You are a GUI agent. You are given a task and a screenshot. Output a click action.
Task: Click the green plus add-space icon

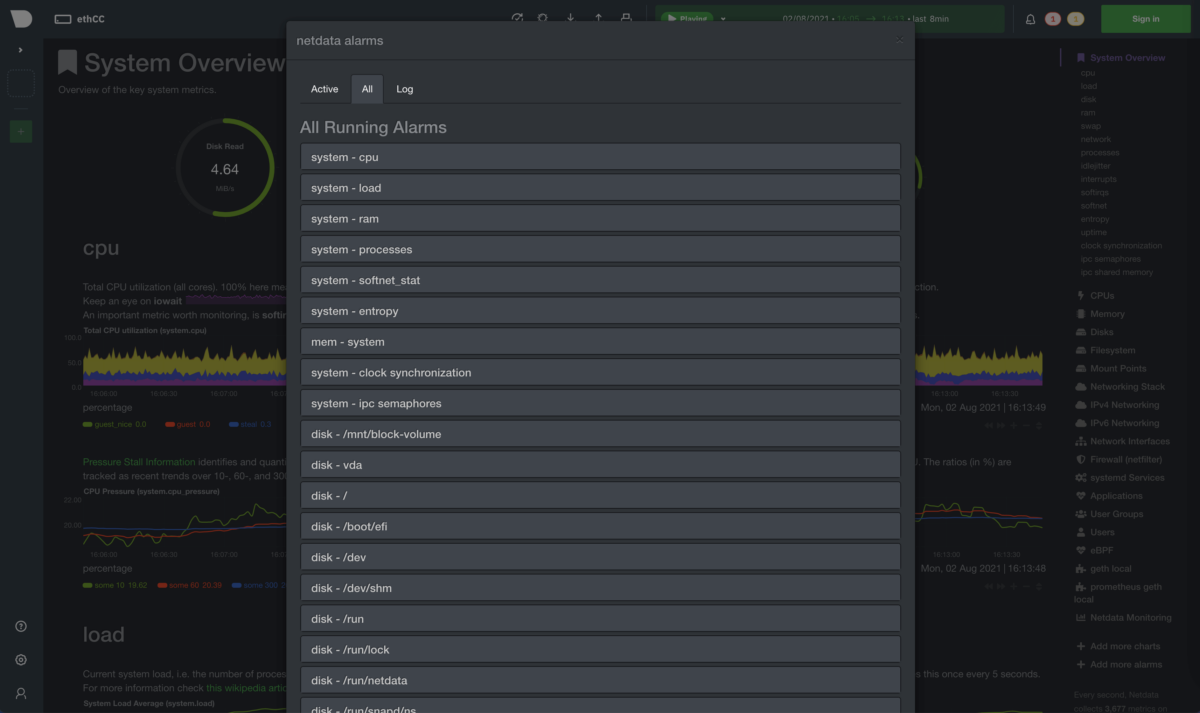pos(21,131)
